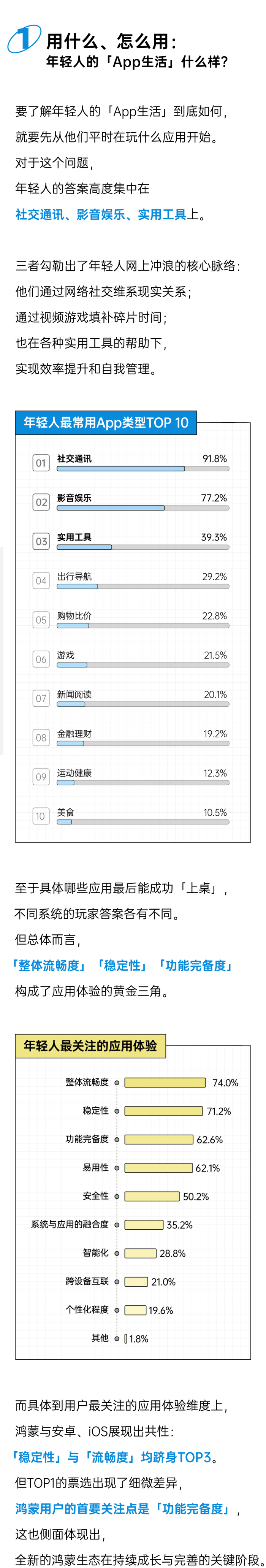Click the 01 rank badge beside 社交通讯
This screenshot has width=266, height=1568.
[41, 463]
